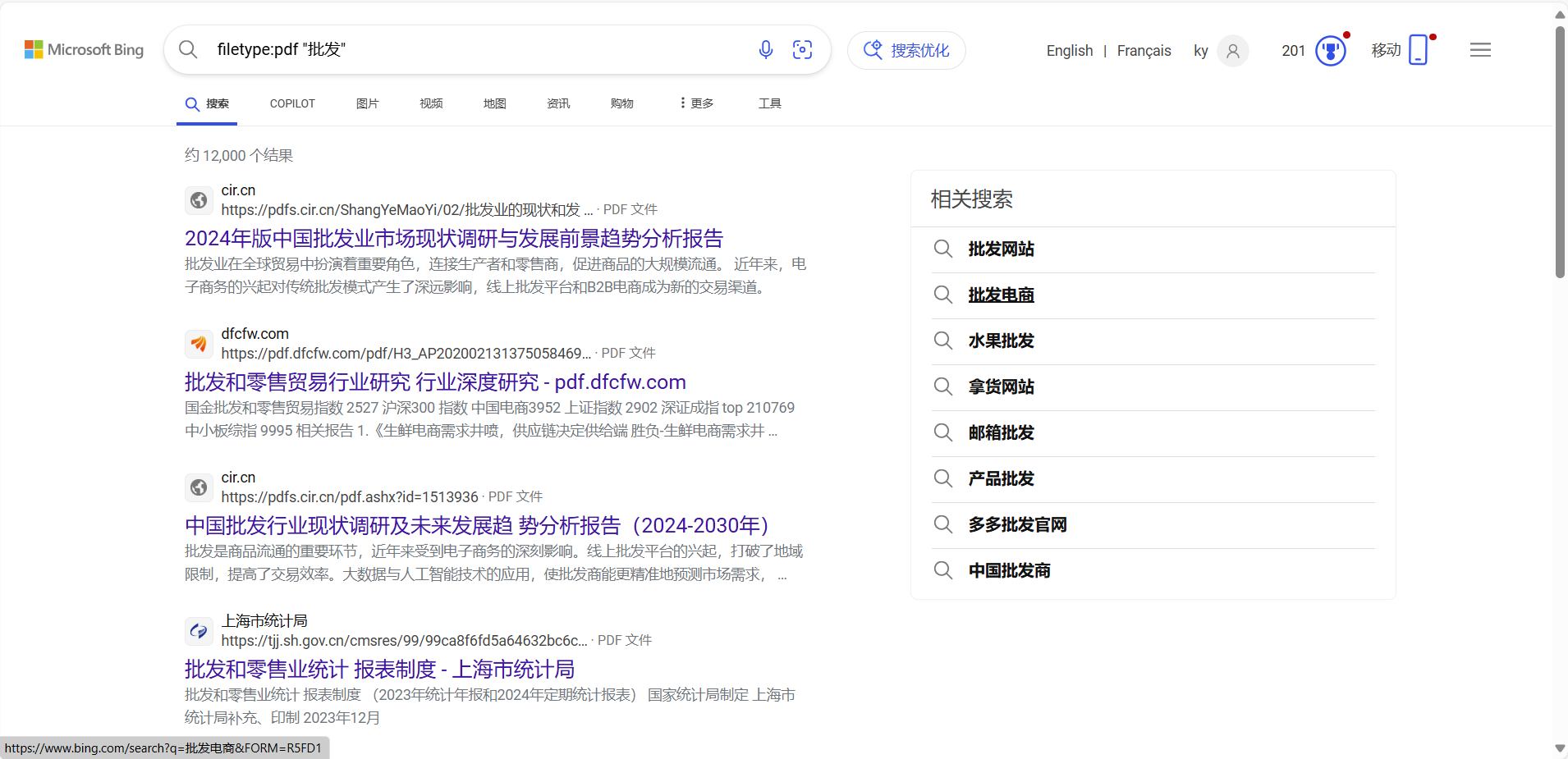The image size is (1568, 759).
Task: Click the page vertical scrollbar thumb
Action: tap(1560, 152)
